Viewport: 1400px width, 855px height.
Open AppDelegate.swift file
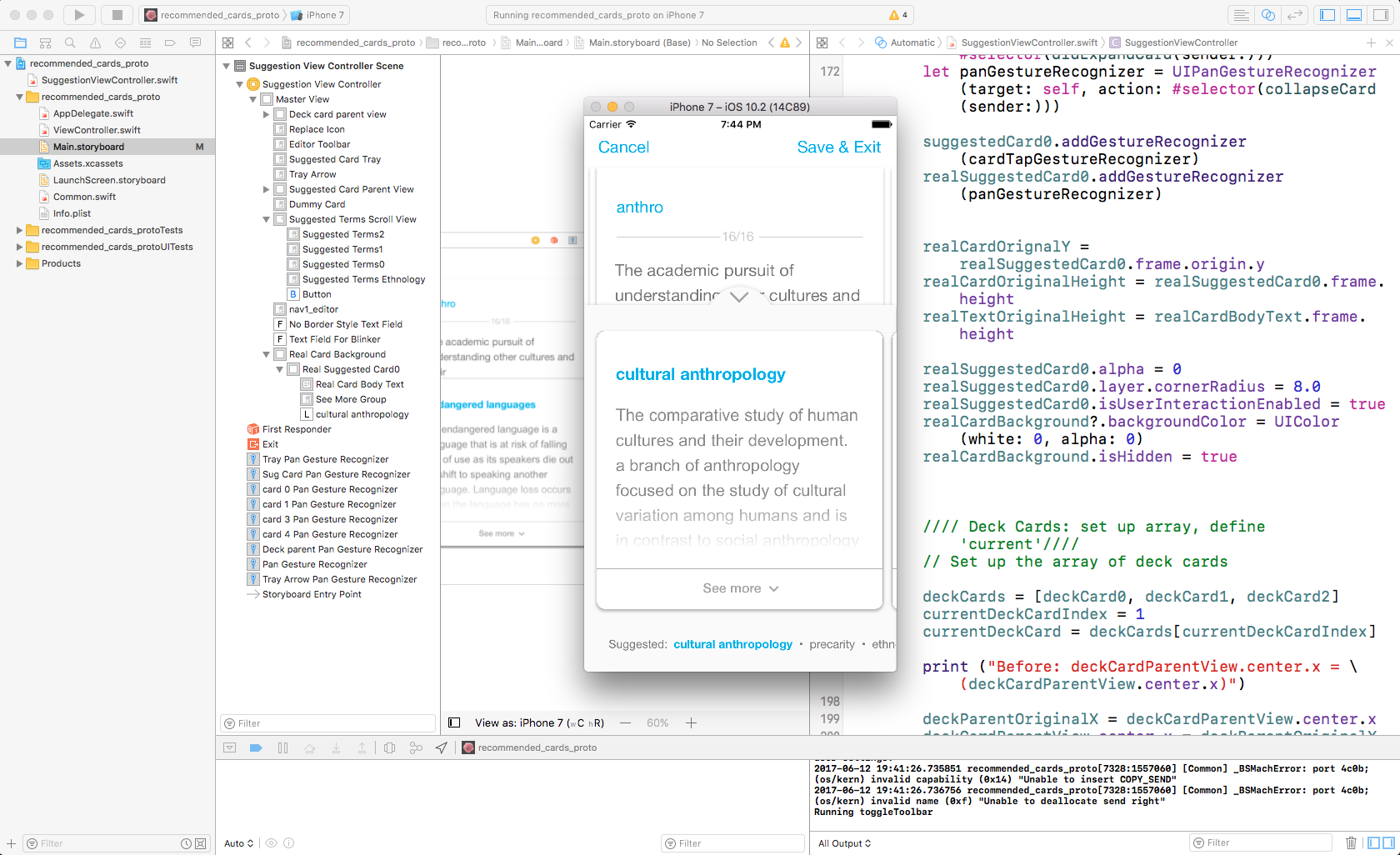(x=92, y=113)
